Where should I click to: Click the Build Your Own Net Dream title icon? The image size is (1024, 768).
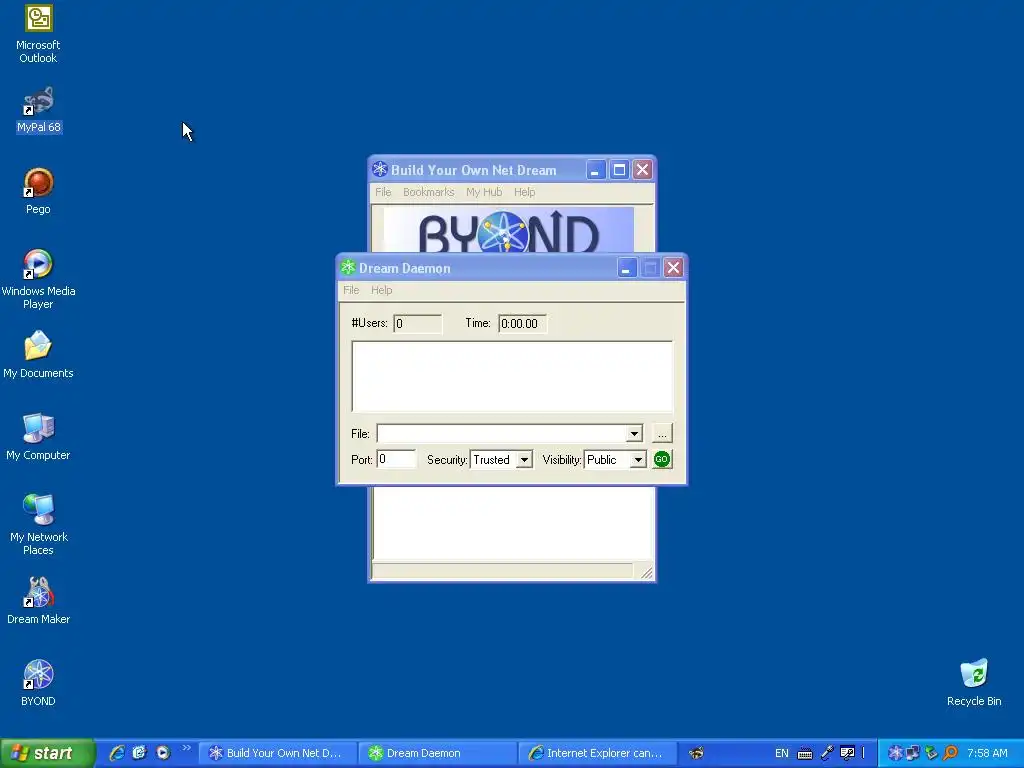click(x=380, y=170)
